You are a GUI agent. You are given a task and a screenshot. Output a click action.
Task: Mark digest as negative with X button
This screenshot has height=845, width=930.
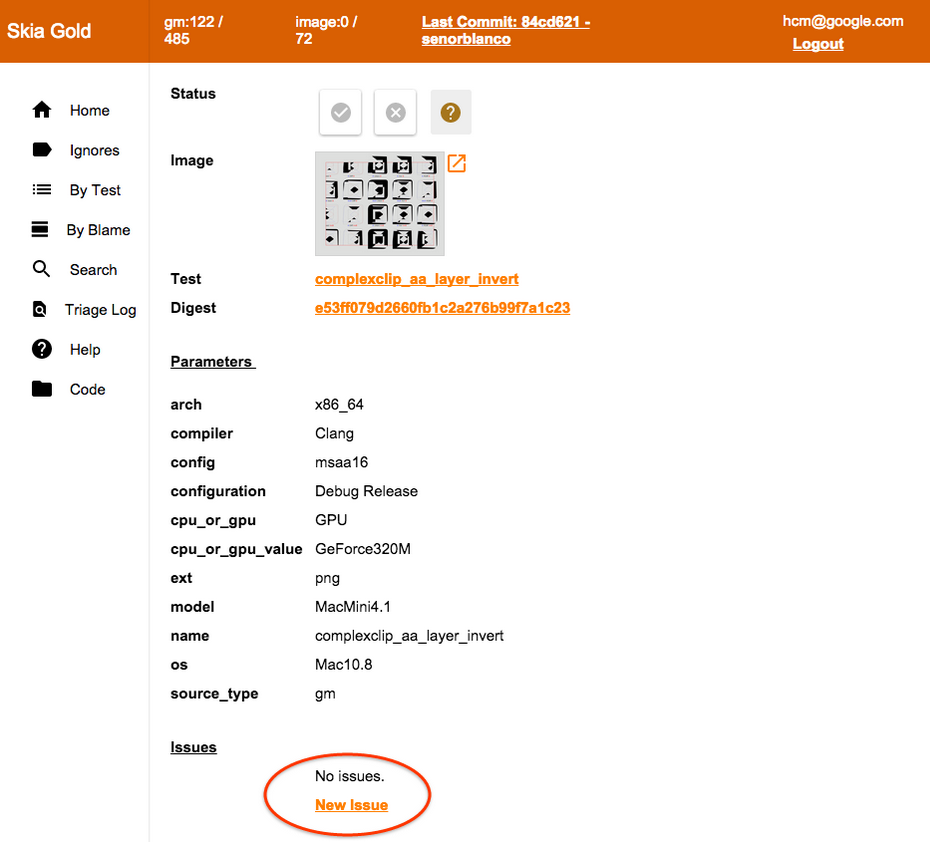pyautogui.click(x=395, y=113)
